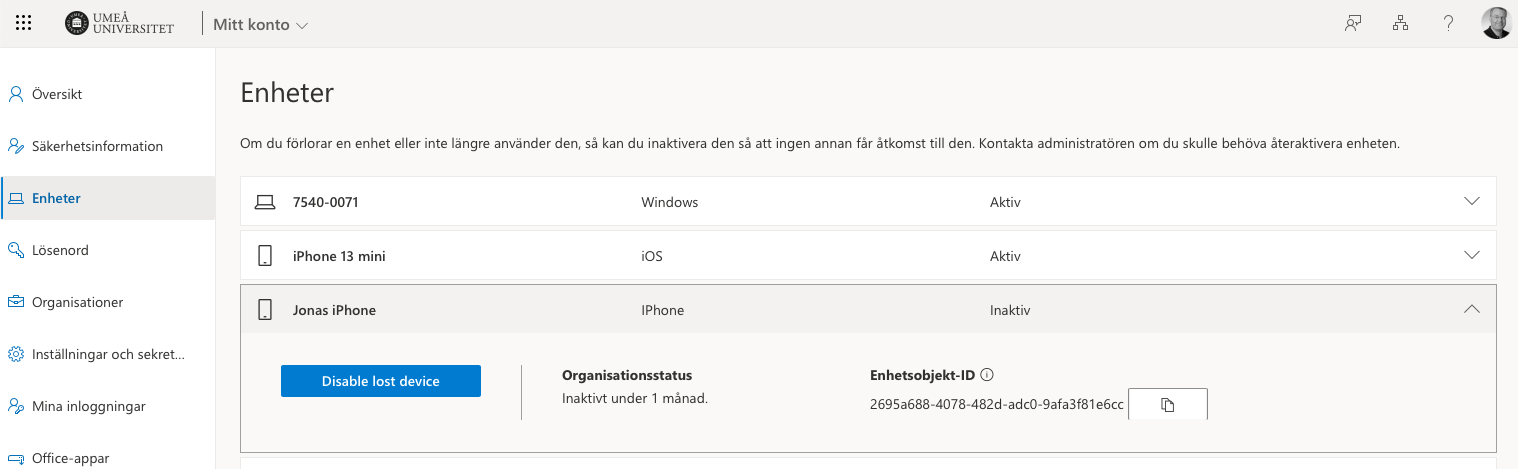This screenshot has height=469, width=1518.
Task: Open the organization chart icon
Action: pos(1400,24)
